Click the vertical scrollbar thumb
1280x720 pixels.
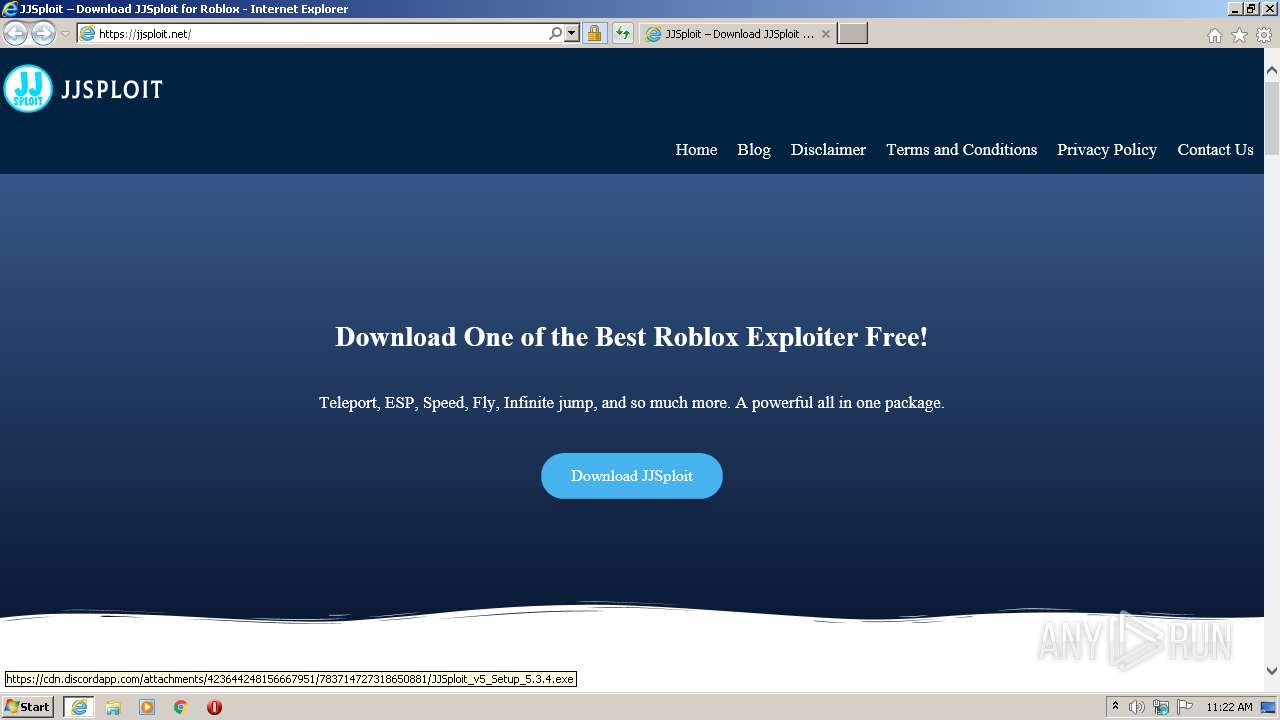[1272, 117]
